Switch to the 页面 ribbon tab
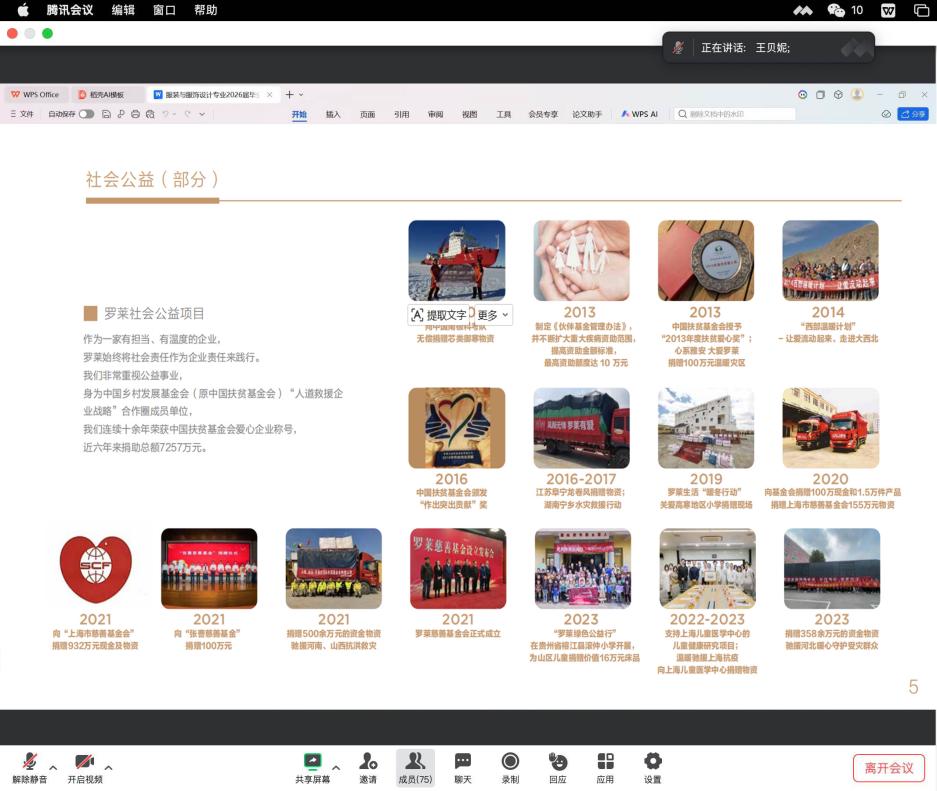 (x=368, y=114)
